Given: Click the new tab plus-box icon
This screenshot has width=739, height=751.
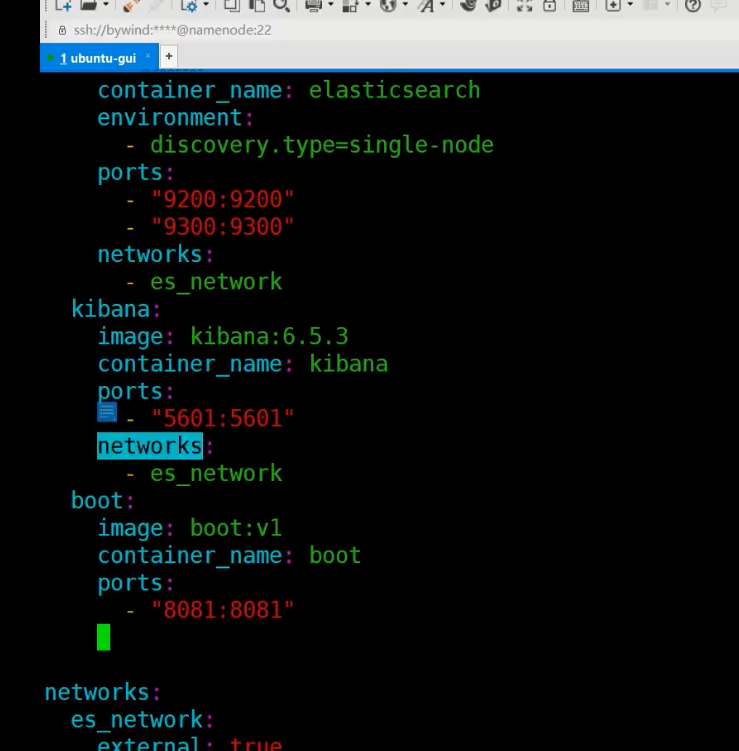Looking at the screenshot, I should point(613,5).
